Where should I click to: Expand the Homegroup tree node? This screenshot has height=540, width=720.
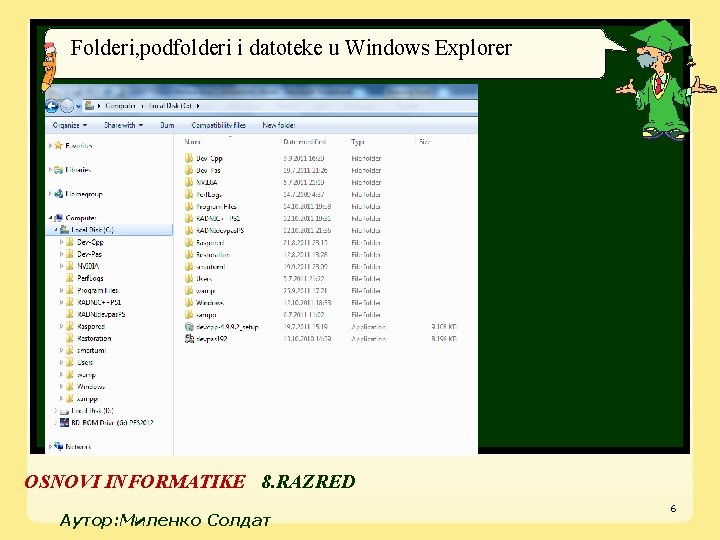(50, 194)
